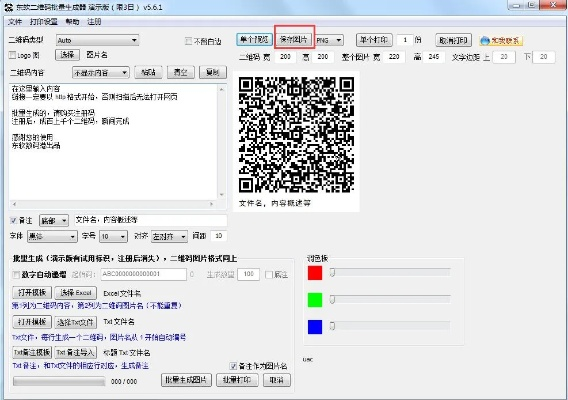Click the 选择 logo button
568x400 pixels.
coord(67,55)
